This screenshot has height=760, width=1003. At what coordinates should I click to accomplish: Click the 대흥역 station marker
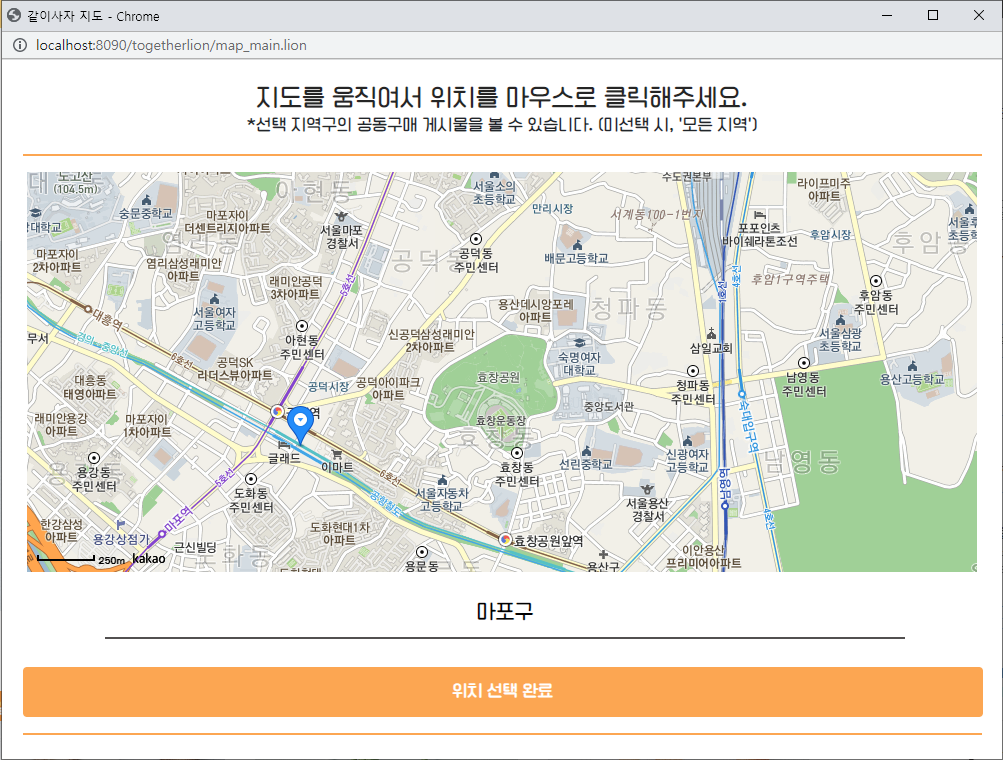[88, 309]
